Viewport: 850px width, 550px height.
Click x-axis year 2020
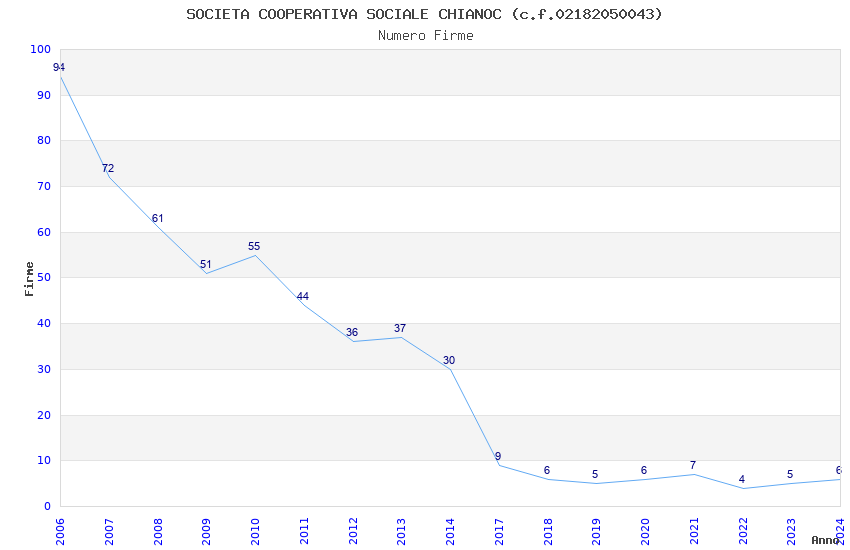point(646,532)
